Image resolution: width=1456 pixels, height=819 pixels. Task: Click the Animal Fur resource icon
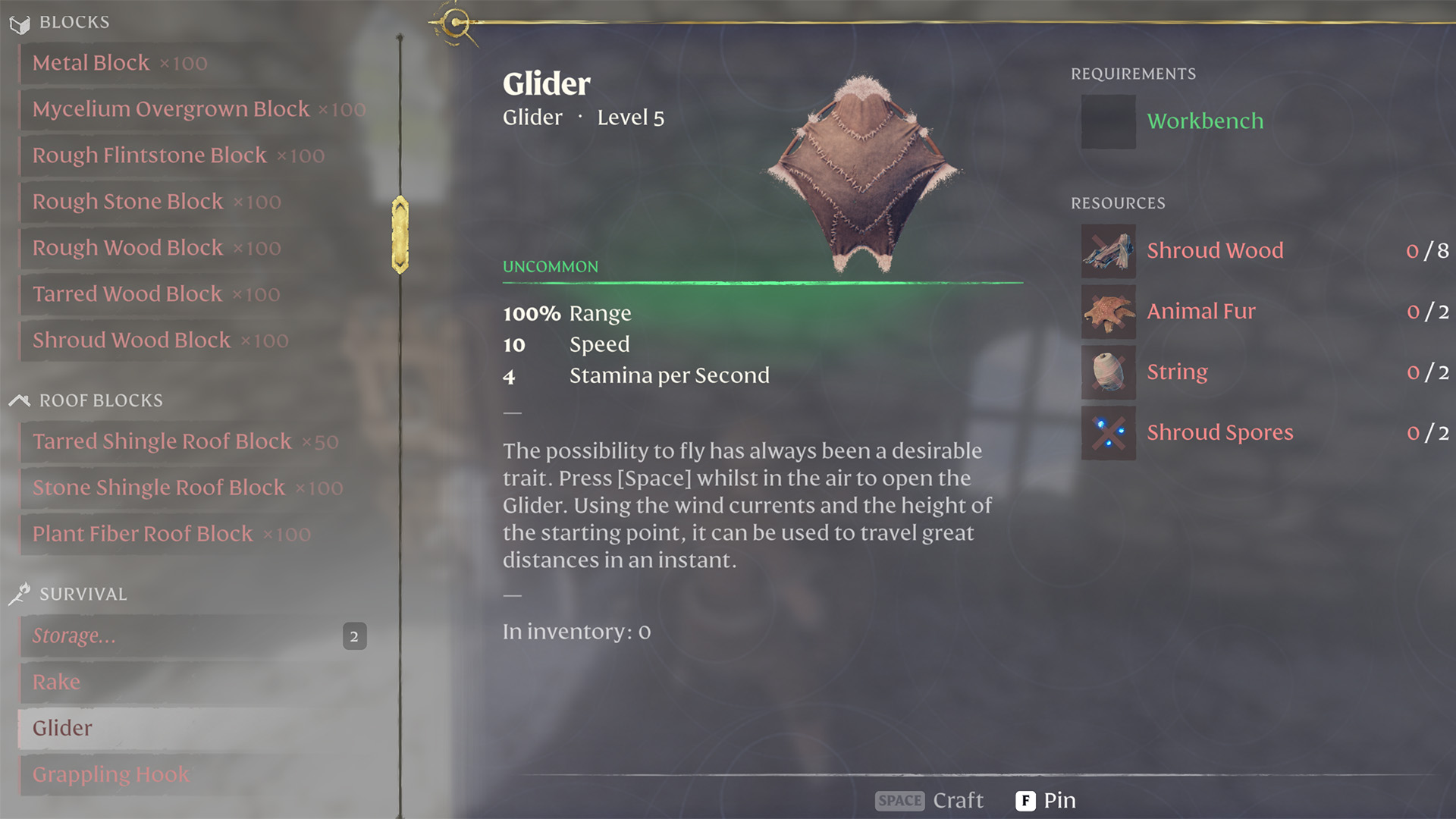point(1107,311)
